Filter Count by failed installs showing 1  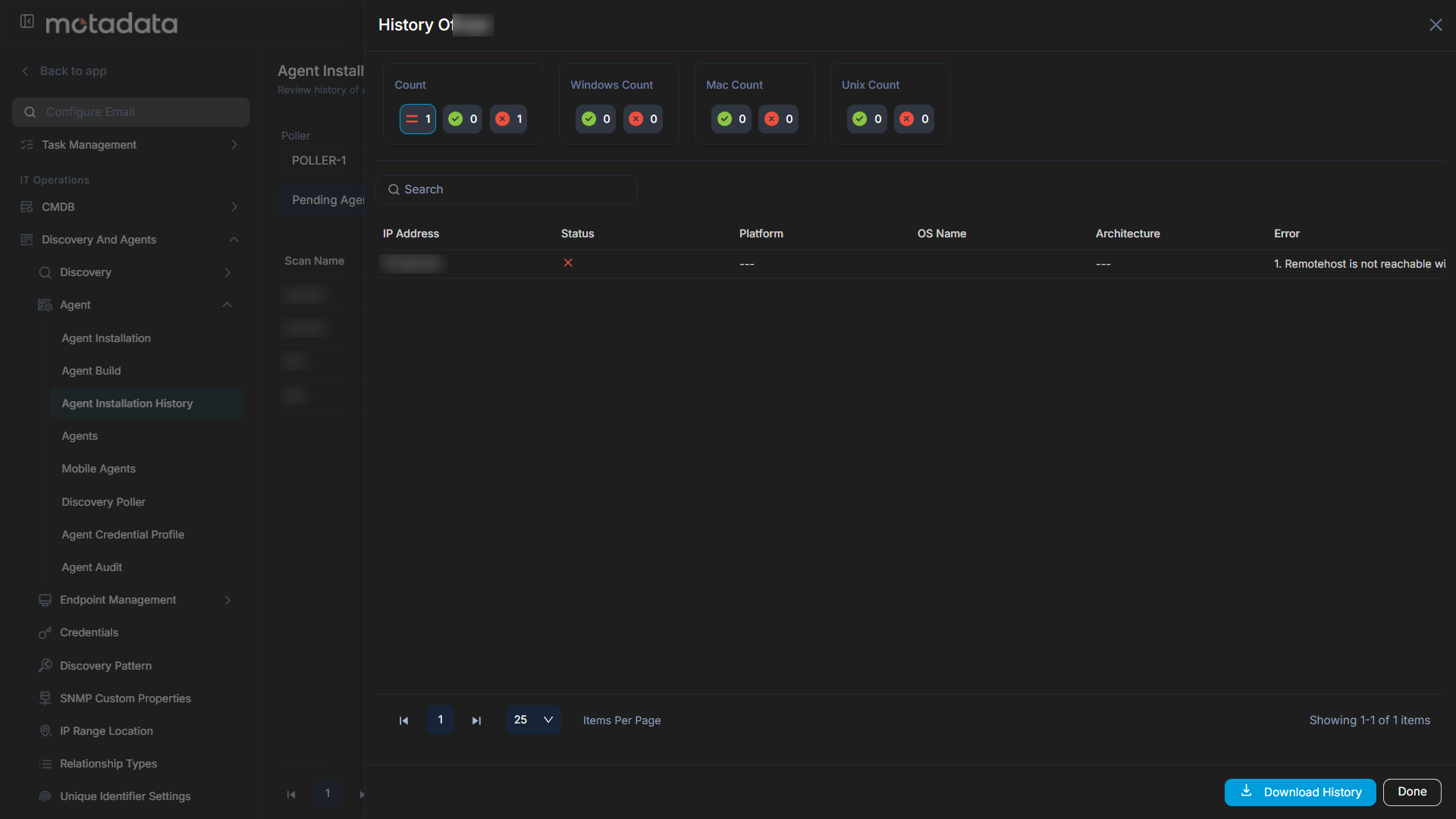(508, 119)
